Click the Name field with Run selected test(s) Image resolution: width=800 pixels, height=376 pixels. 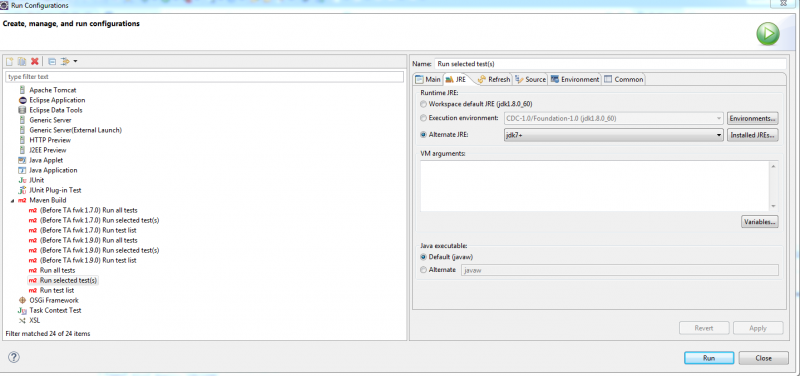tap(610, 64)
